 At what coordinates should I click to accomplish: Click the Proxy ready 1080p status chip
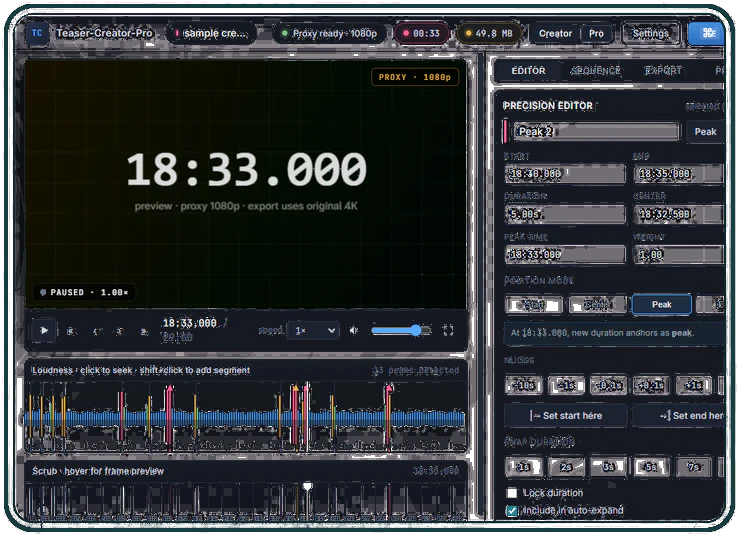[x=330, y=33]
